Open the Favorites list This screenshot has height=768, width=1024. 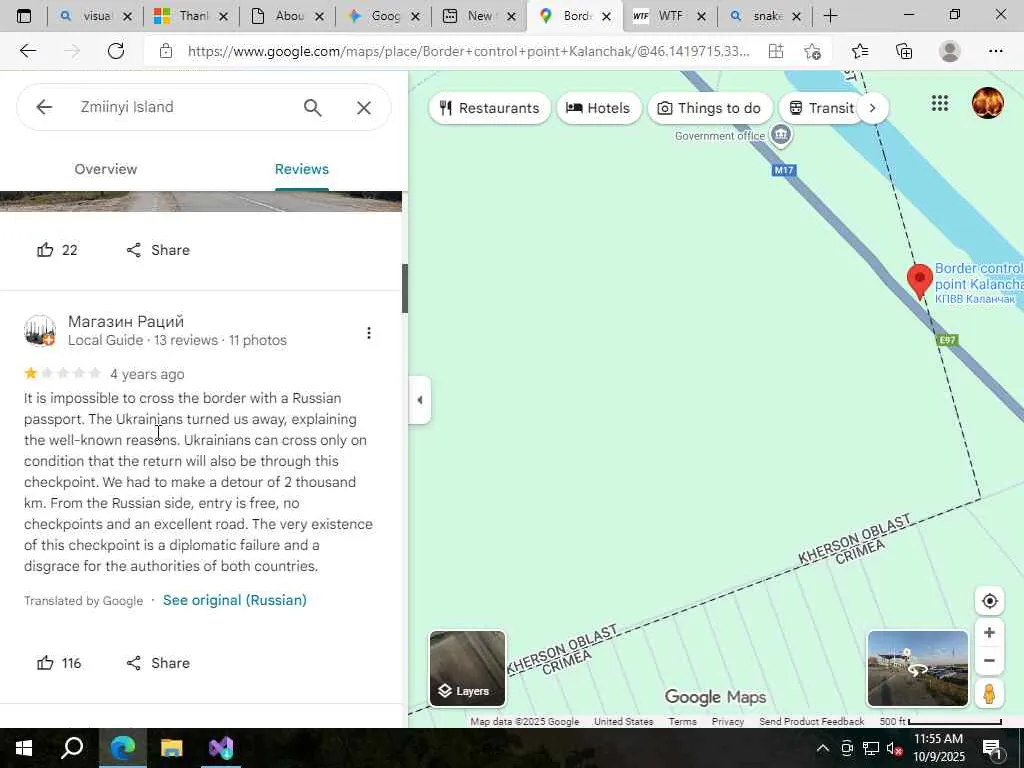coord(860,51)
